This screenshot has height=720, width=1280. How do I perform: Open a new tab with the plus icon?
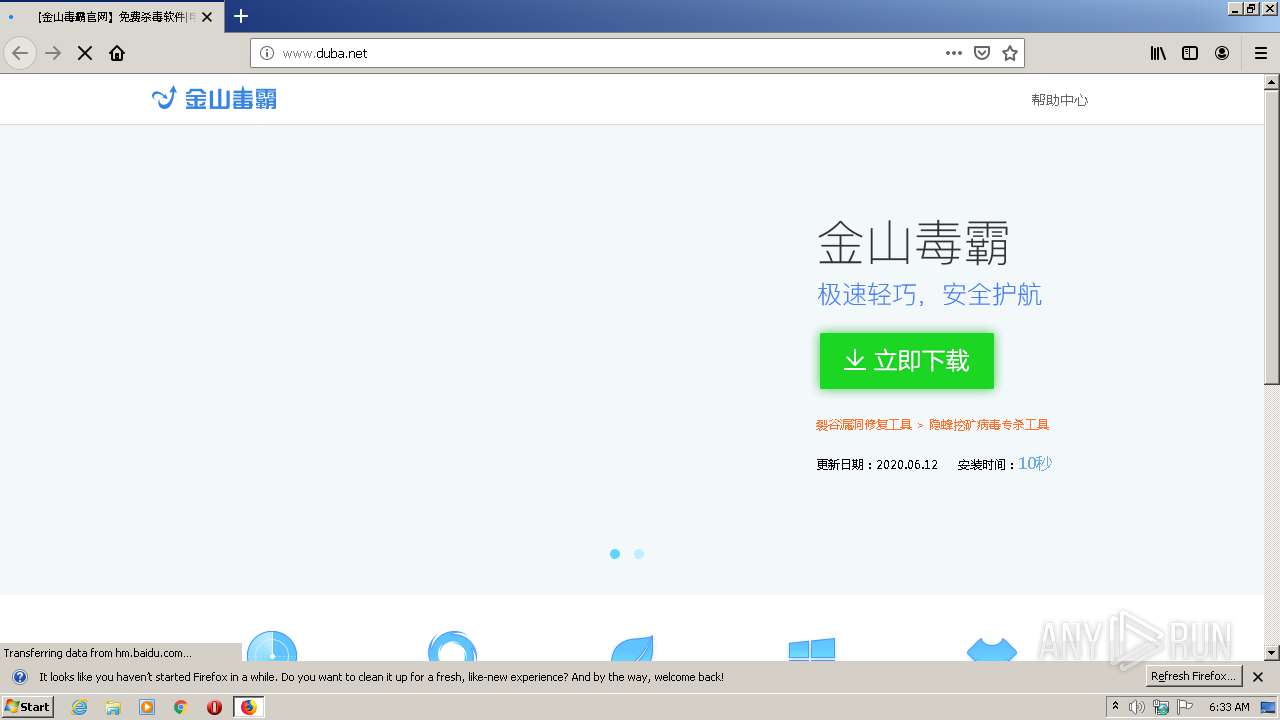point(241,16)
